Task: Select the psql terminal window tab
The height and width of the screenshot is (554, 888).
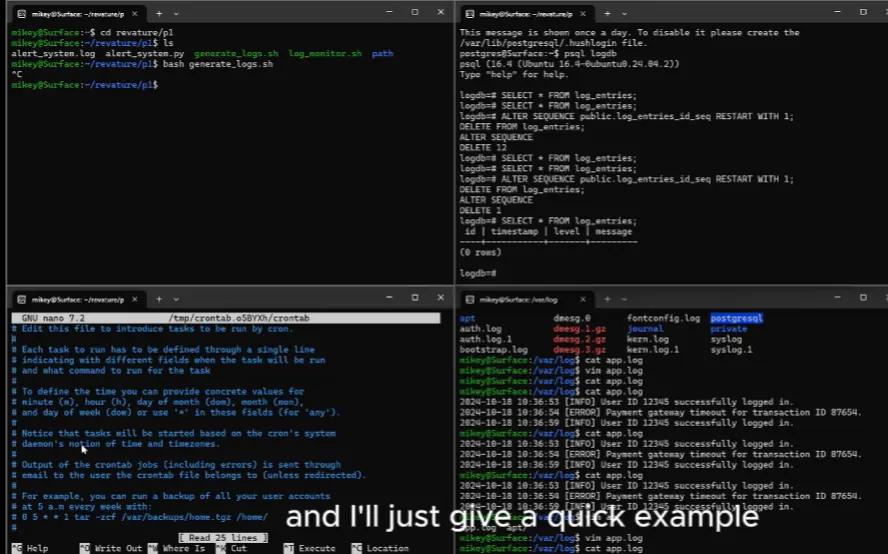Action: coord(527,14)
